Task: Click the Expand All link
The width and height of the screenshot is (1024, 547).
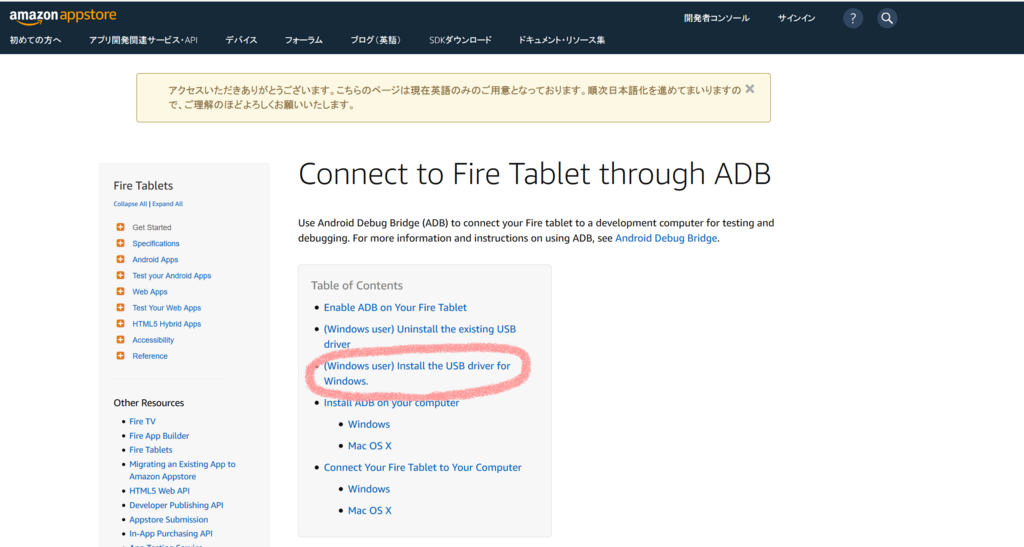Action: click(x=167, y=204)
